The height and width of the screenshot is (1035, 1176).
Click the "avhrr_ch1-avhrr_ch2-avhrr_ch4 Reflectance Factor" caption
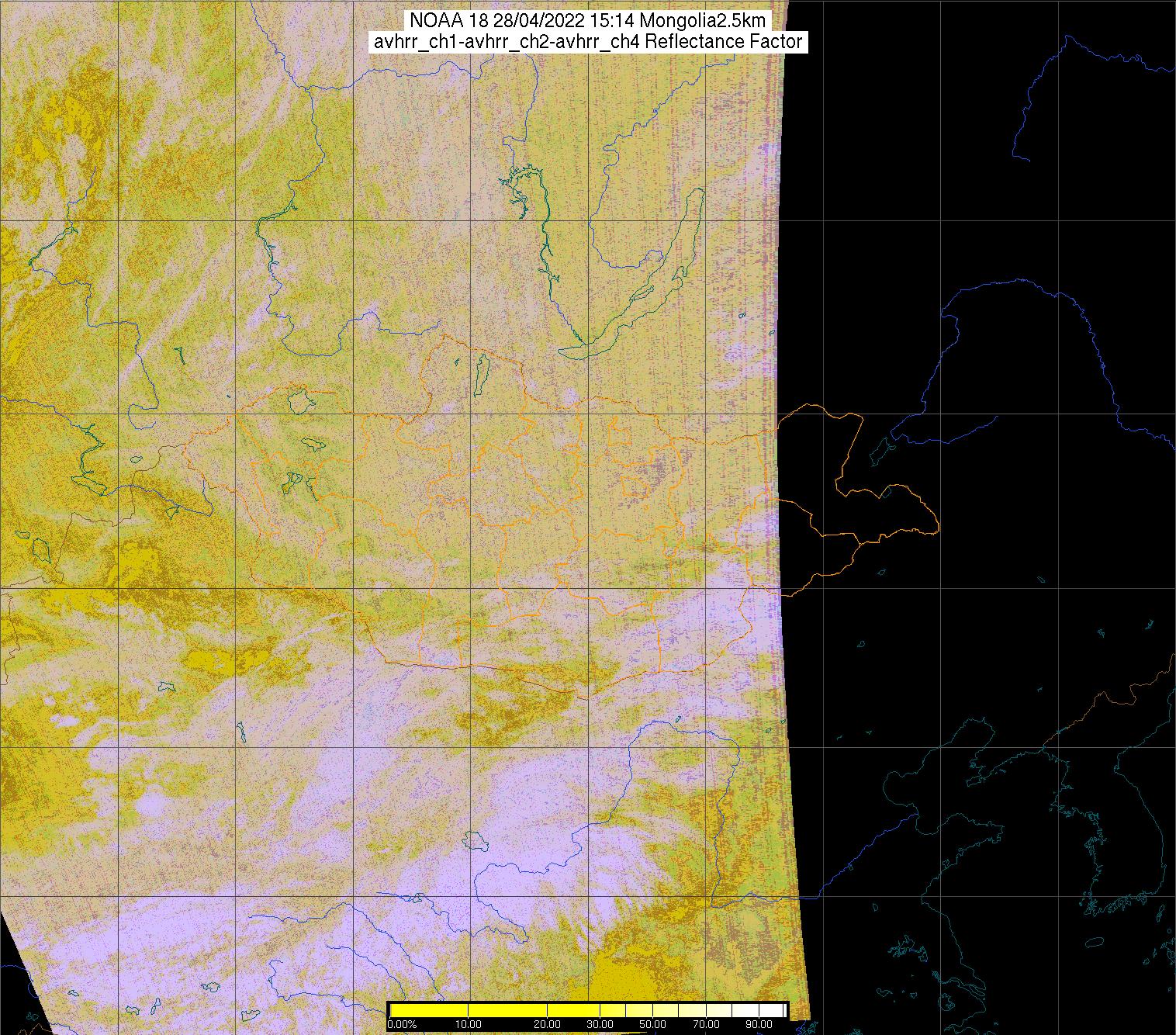[x=588, y=42]
